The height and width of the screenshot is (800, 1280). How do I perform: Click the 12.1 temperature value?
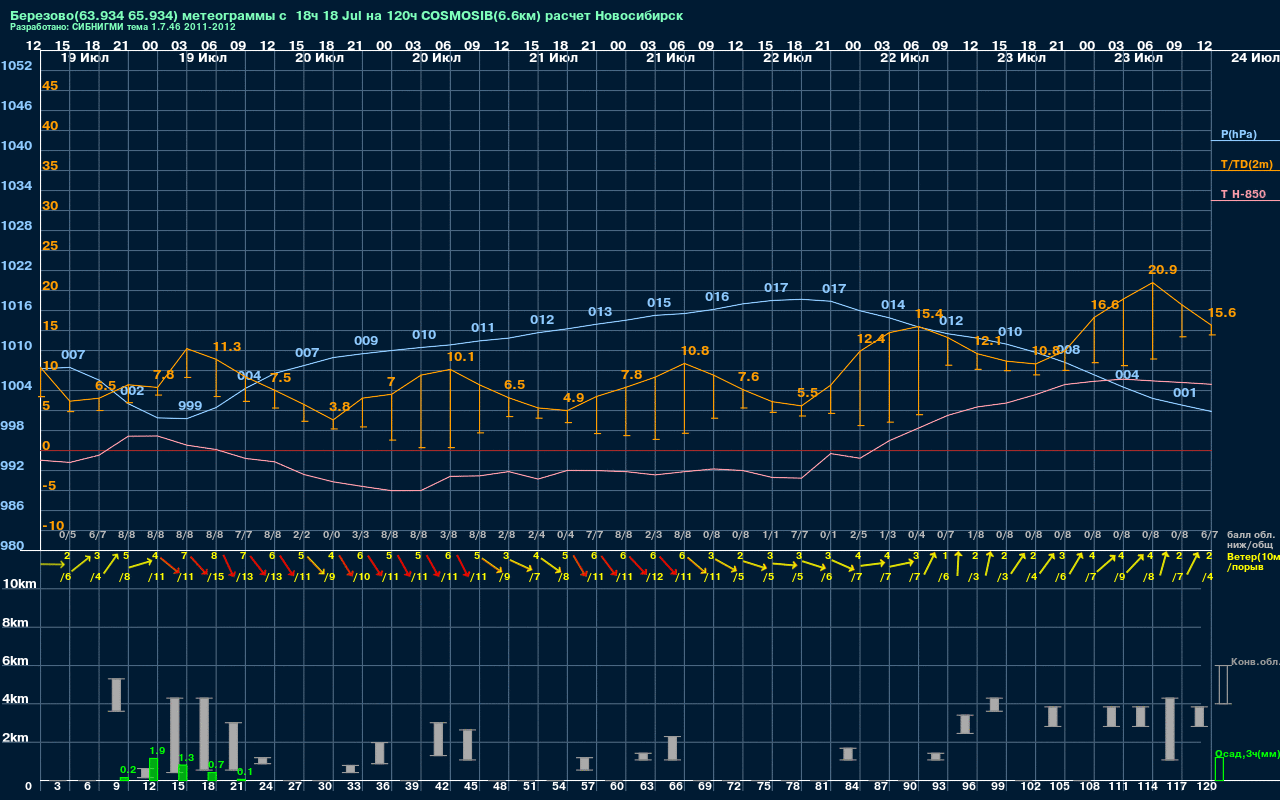coord(988,341)
